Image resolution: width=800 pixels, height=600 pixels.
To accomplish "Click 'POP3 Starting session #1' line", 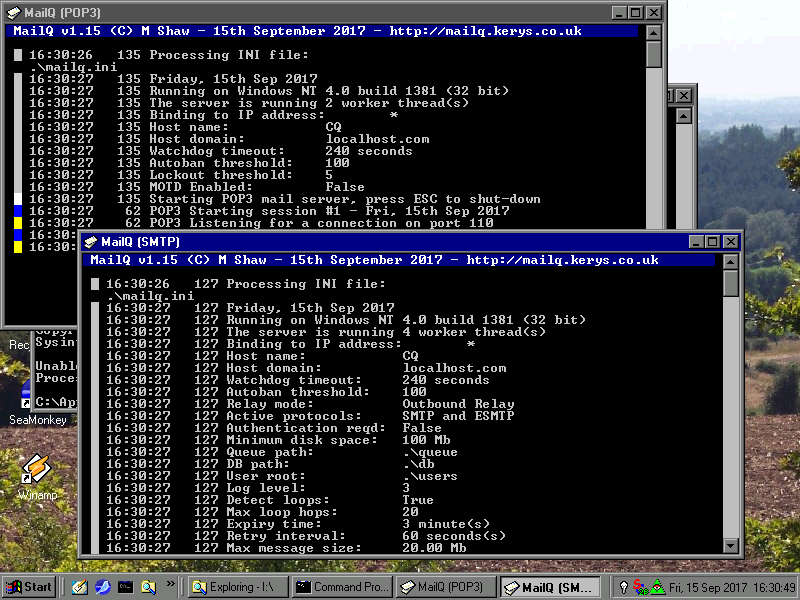I will coord(269,211).
